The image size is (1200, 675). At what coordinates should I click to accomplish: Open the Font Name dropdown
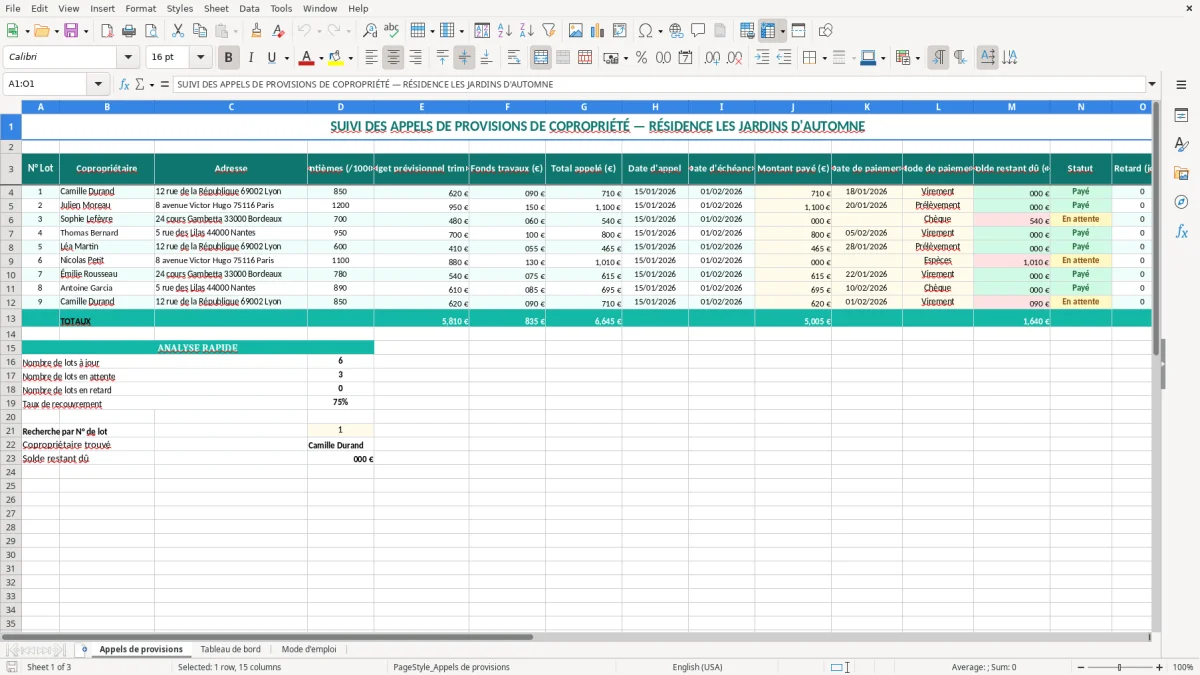(128, 58)
